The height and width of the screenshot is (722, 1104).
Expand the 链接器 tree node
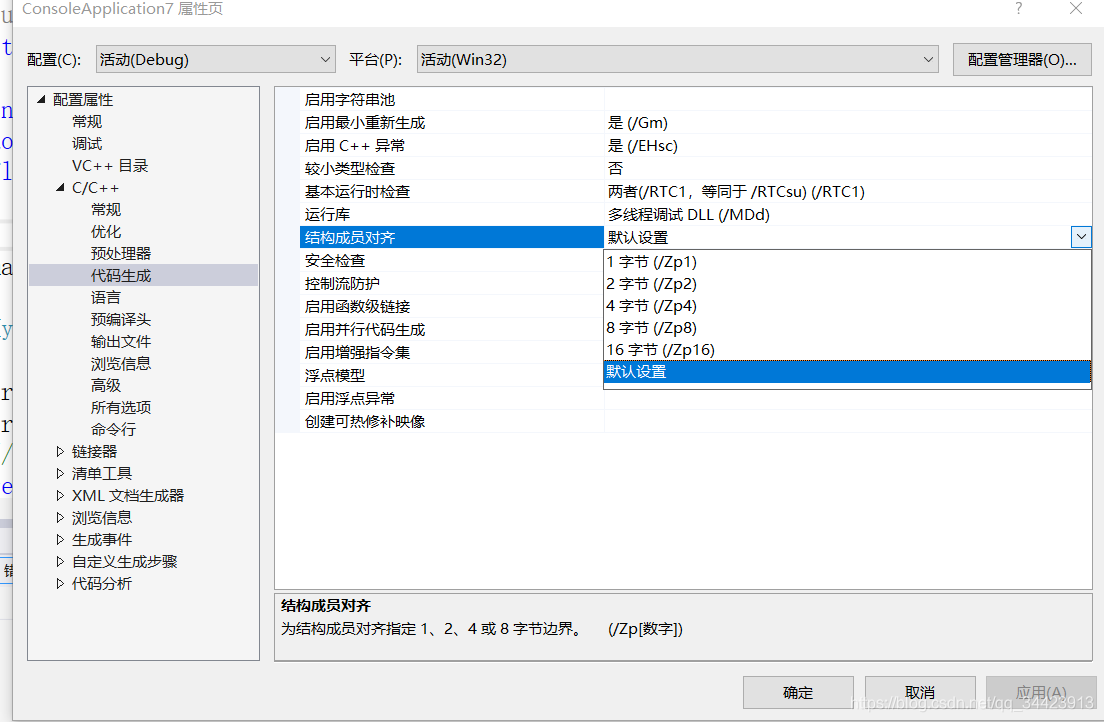click(x=60, y=450)
